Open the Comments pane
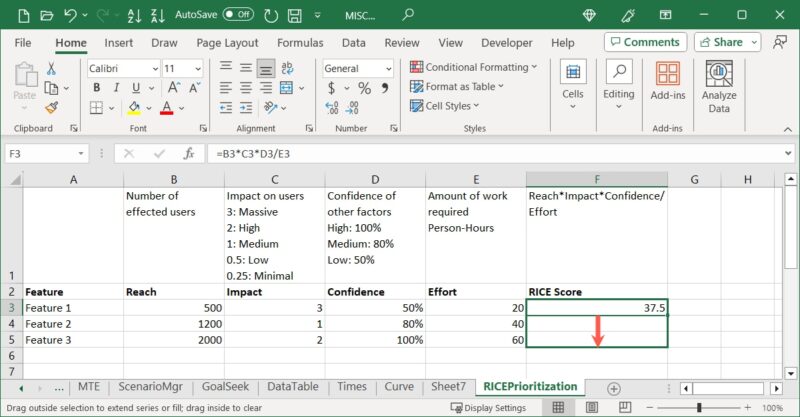Screen dimensions: 800x417 point(645,42)
